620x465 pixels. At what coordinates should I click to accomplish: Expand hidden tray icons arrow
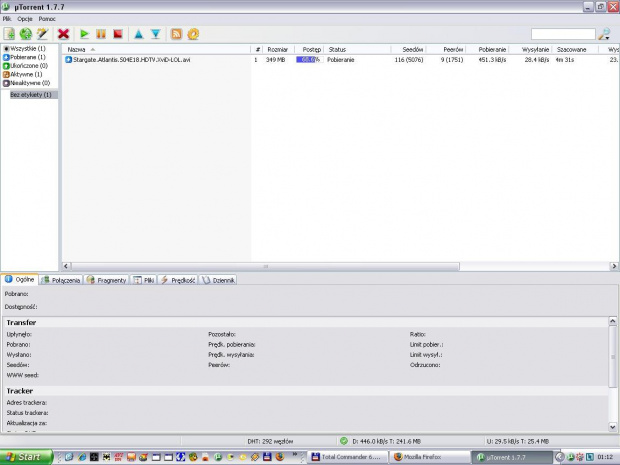click(x=560, y=457)
